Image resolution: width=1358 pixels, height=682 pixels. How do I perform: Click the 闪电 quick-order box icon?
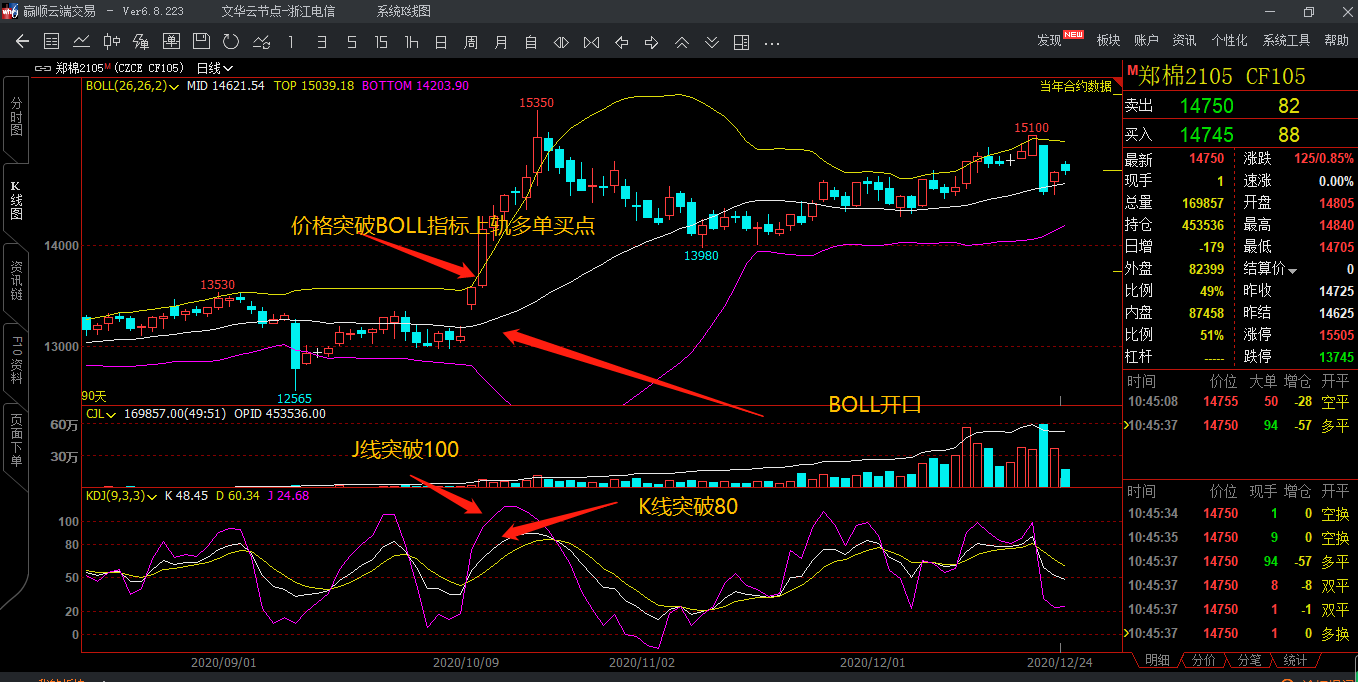[171, 42]
